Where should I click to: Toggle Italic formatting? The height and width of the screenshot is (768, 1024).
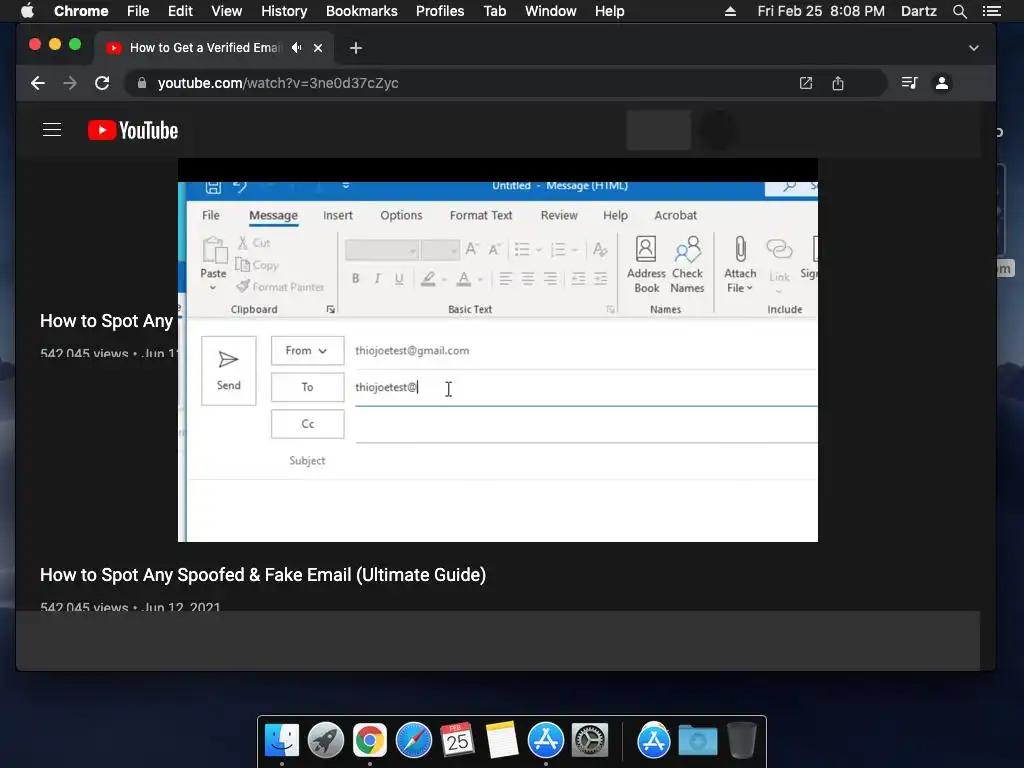click(377, 279)
